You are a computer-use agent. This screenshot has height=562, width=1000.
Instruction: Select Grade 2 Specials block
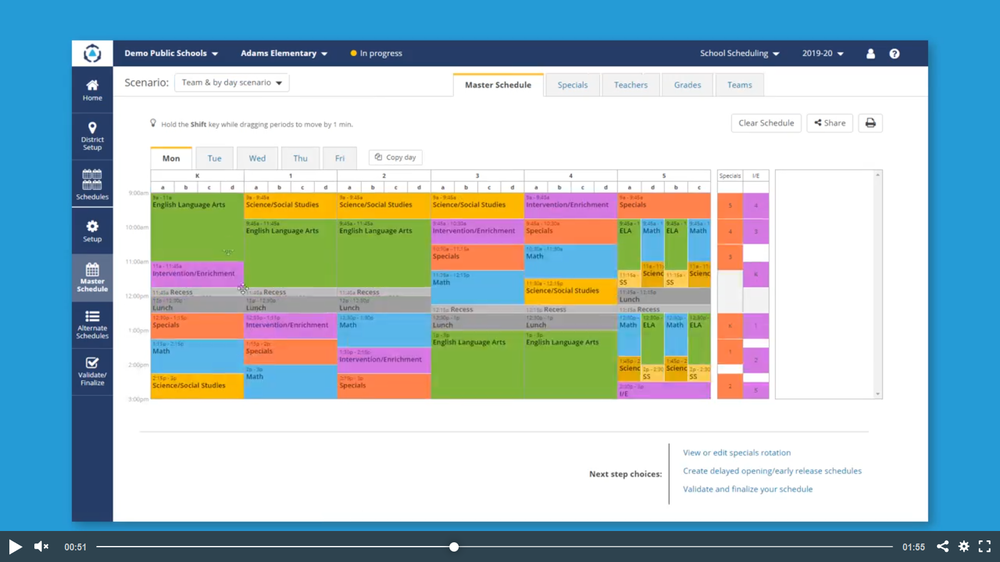point(384,386)
